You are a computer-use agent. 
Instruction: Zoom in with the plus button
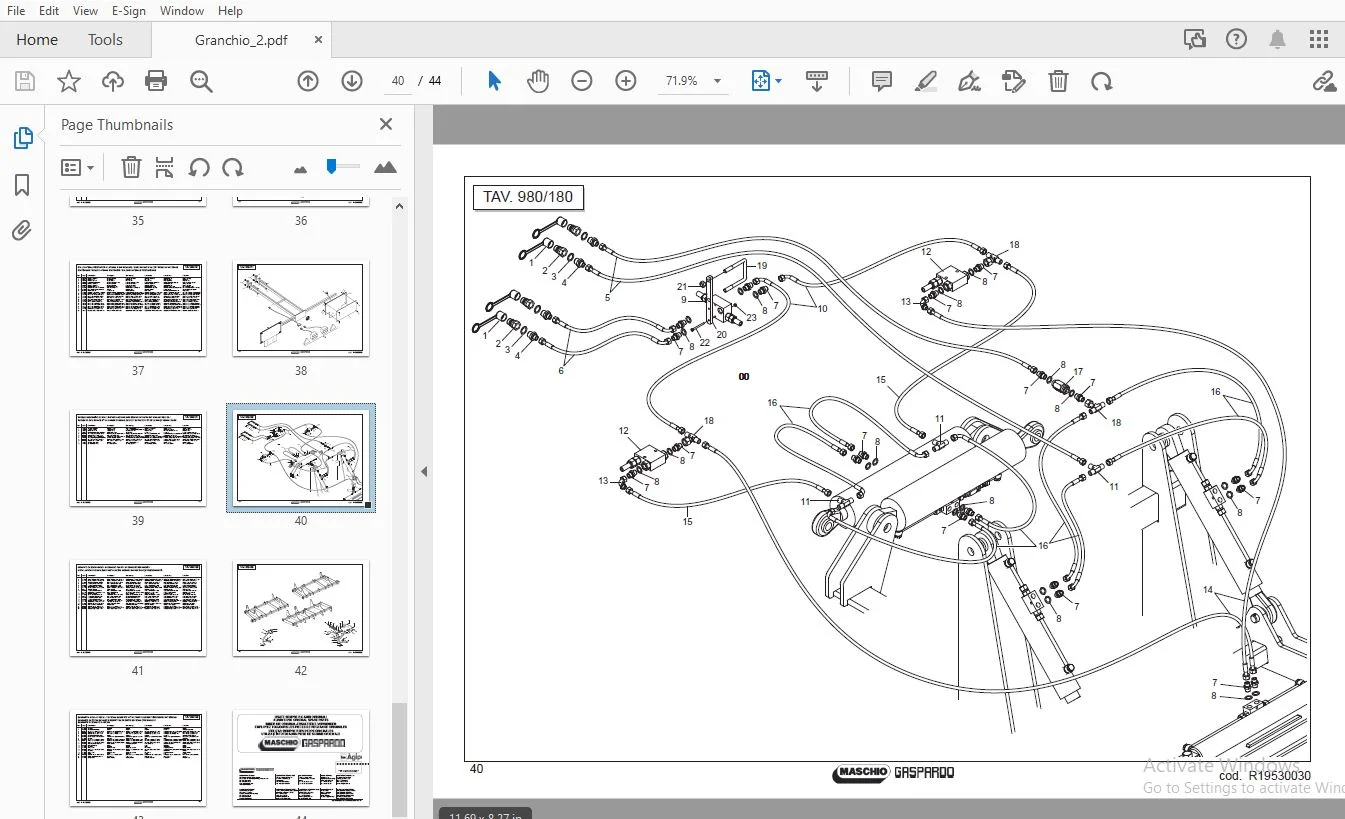pos(626,81)
